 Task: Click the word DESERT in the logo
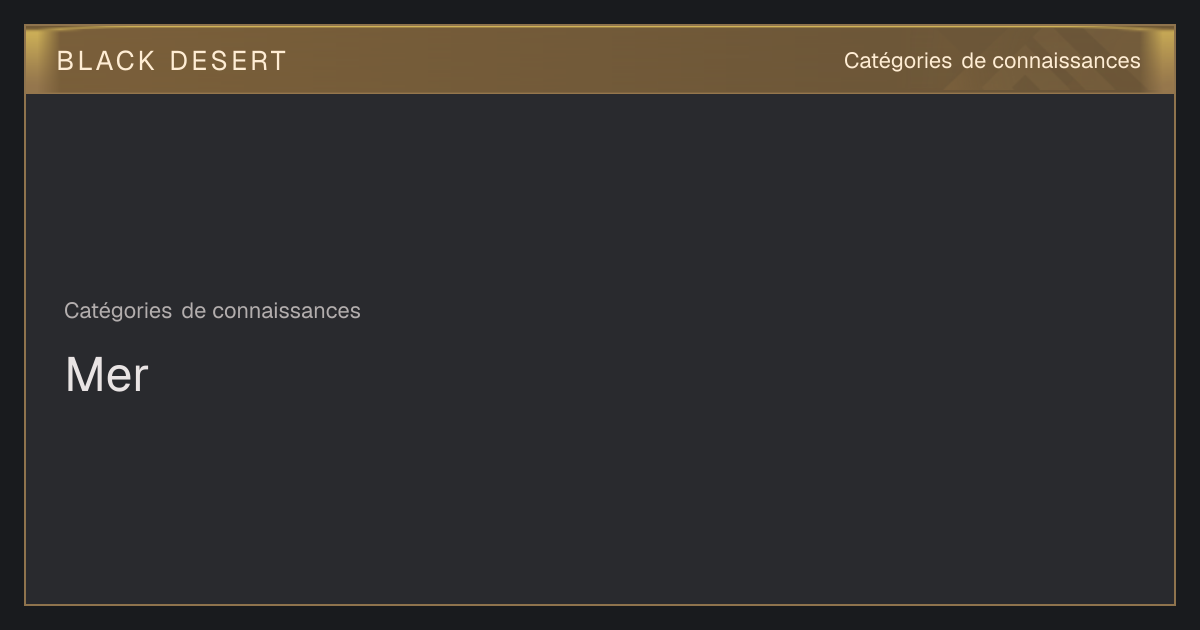point(228,61)
